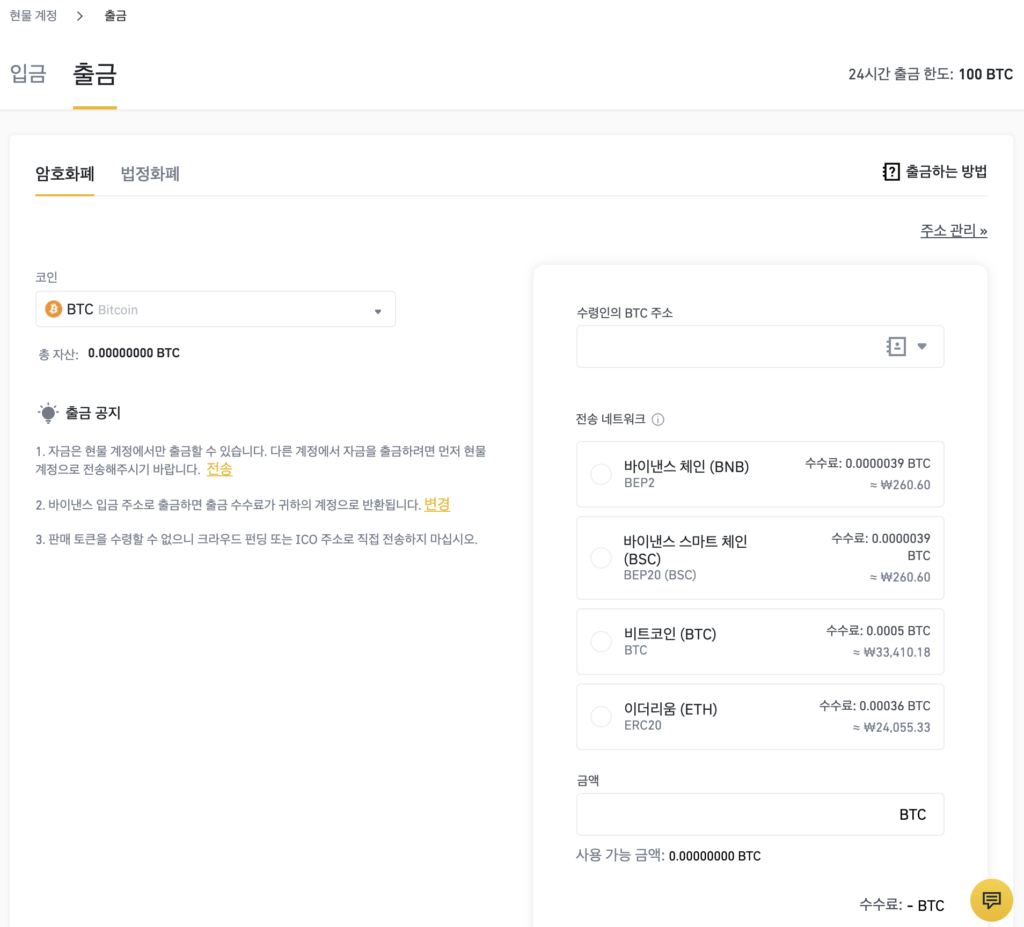Choose the 이더리움 (ETH) ERC20 network
This screenshot has height=927, width=1024.
[x=601, y=716]
